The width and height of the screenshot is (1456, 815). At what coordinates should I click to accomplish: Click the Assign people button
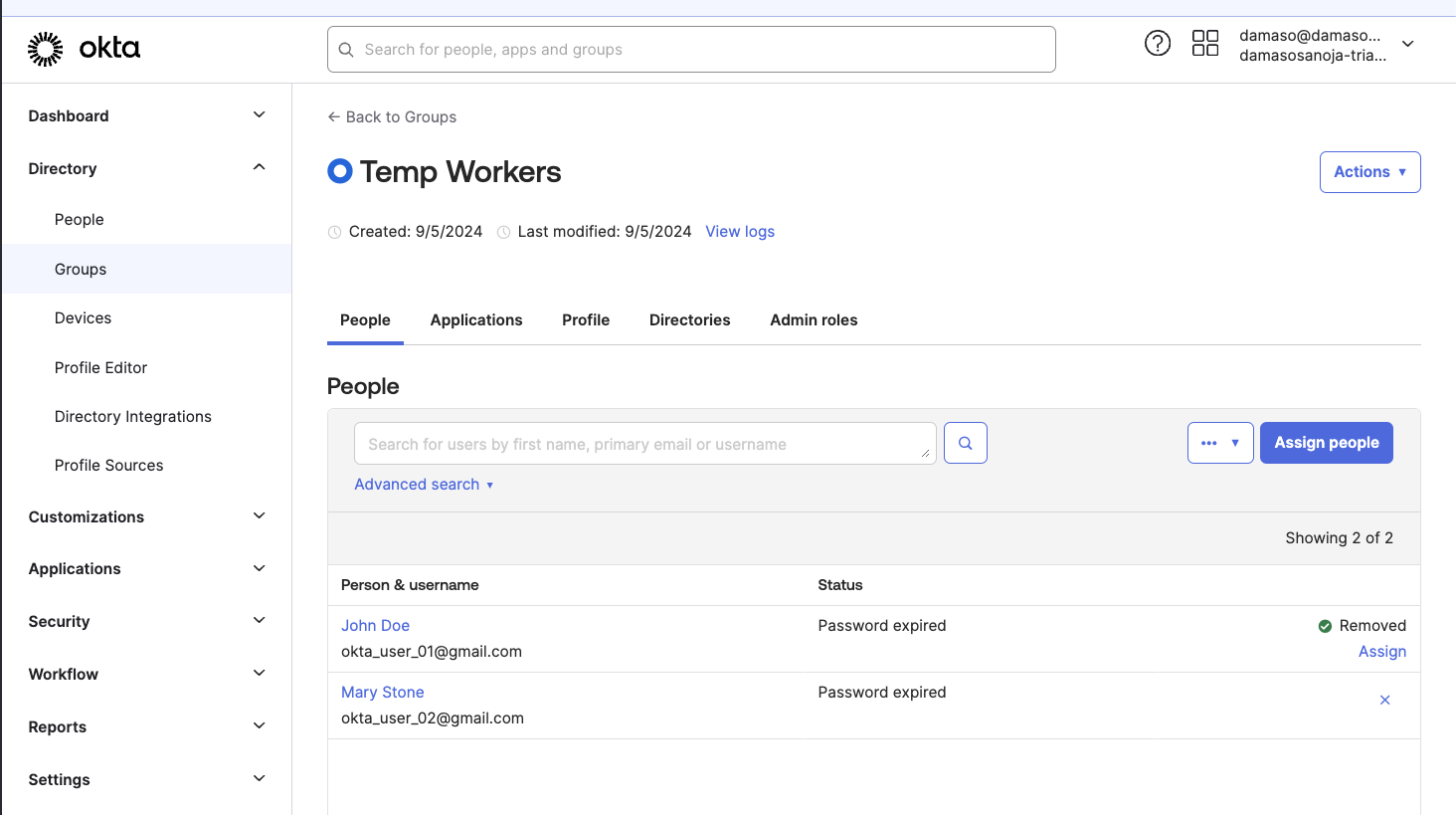pos(1326,442)
